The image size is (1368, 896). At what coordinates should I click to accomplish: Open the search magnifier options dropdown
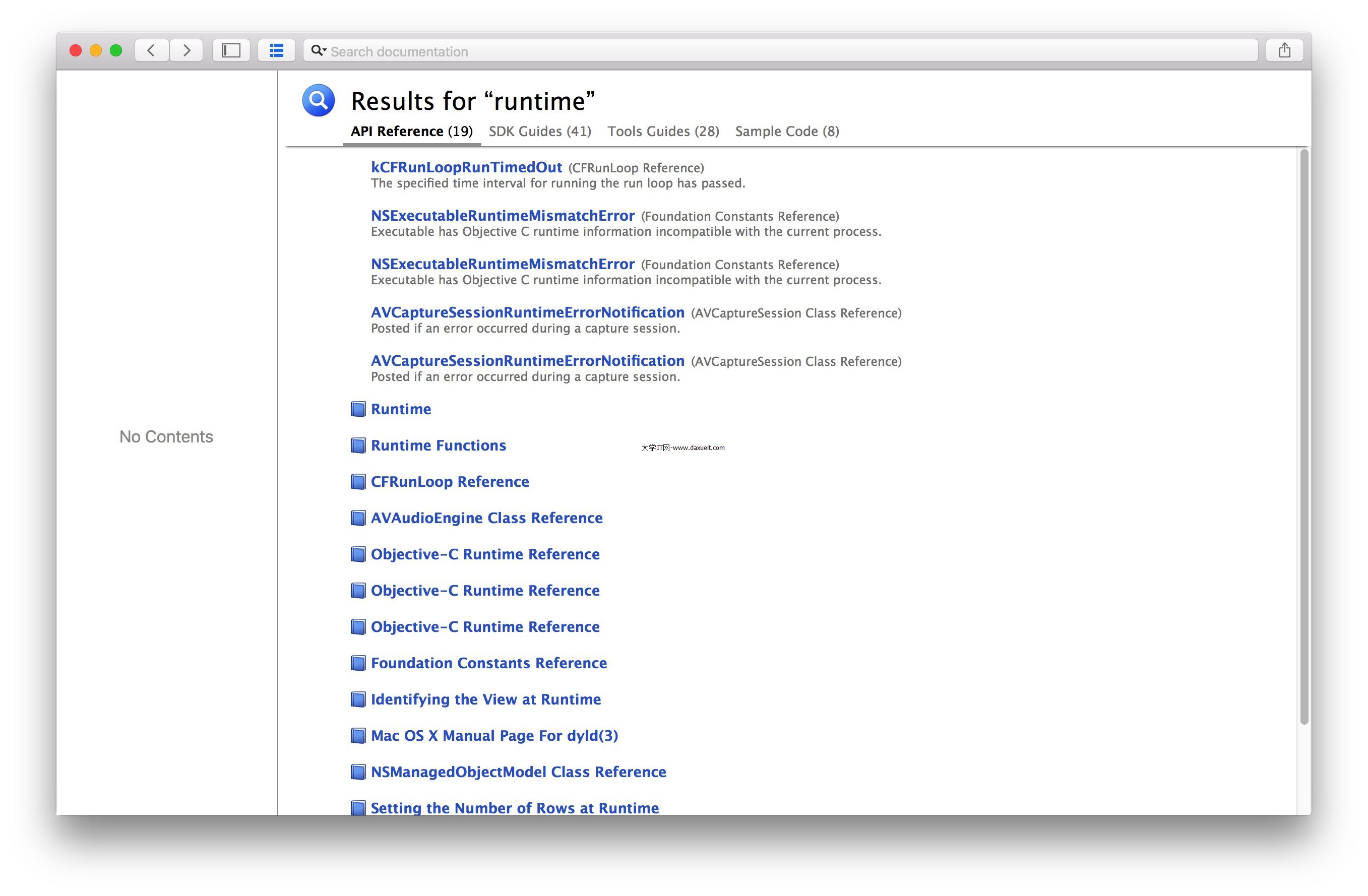pos(319,50)
